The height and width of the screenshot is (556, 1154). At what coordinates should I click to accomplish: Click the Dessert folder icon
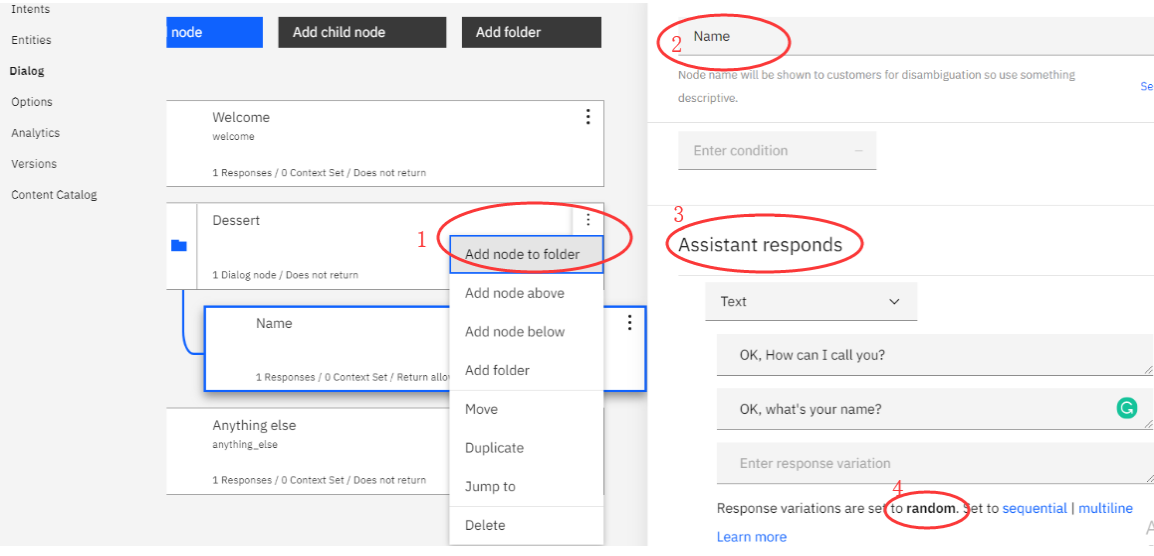pyautogui.click(x=179, y=245)
